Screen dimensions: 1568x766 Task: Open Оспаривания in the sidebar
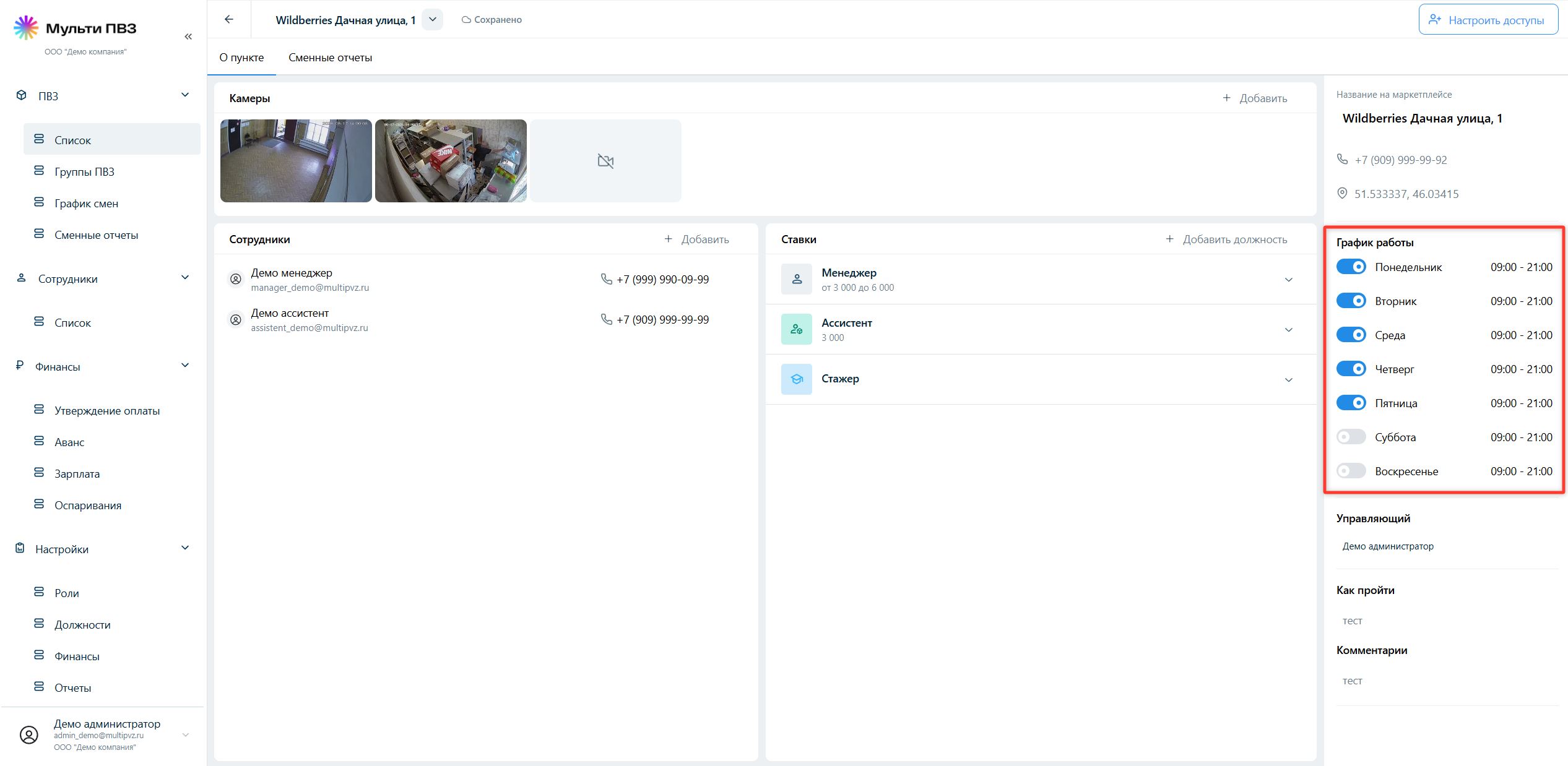(x=111, y=505)
